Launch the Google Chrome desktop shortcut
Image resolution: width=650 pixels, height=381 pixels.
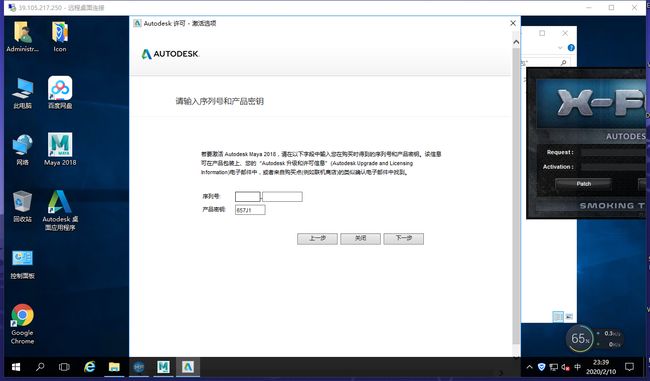click(22, 324)
